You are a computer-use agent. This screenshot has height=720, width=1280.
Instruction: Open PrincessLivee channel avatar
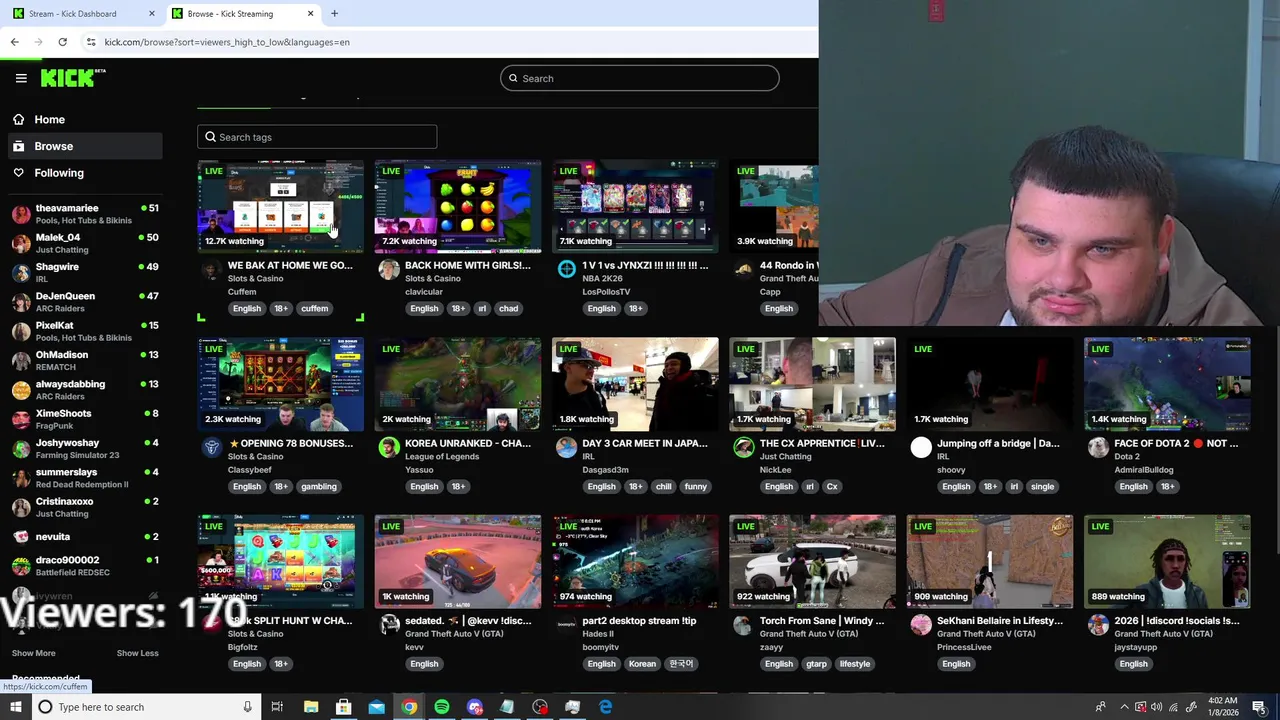coord(921,625)
